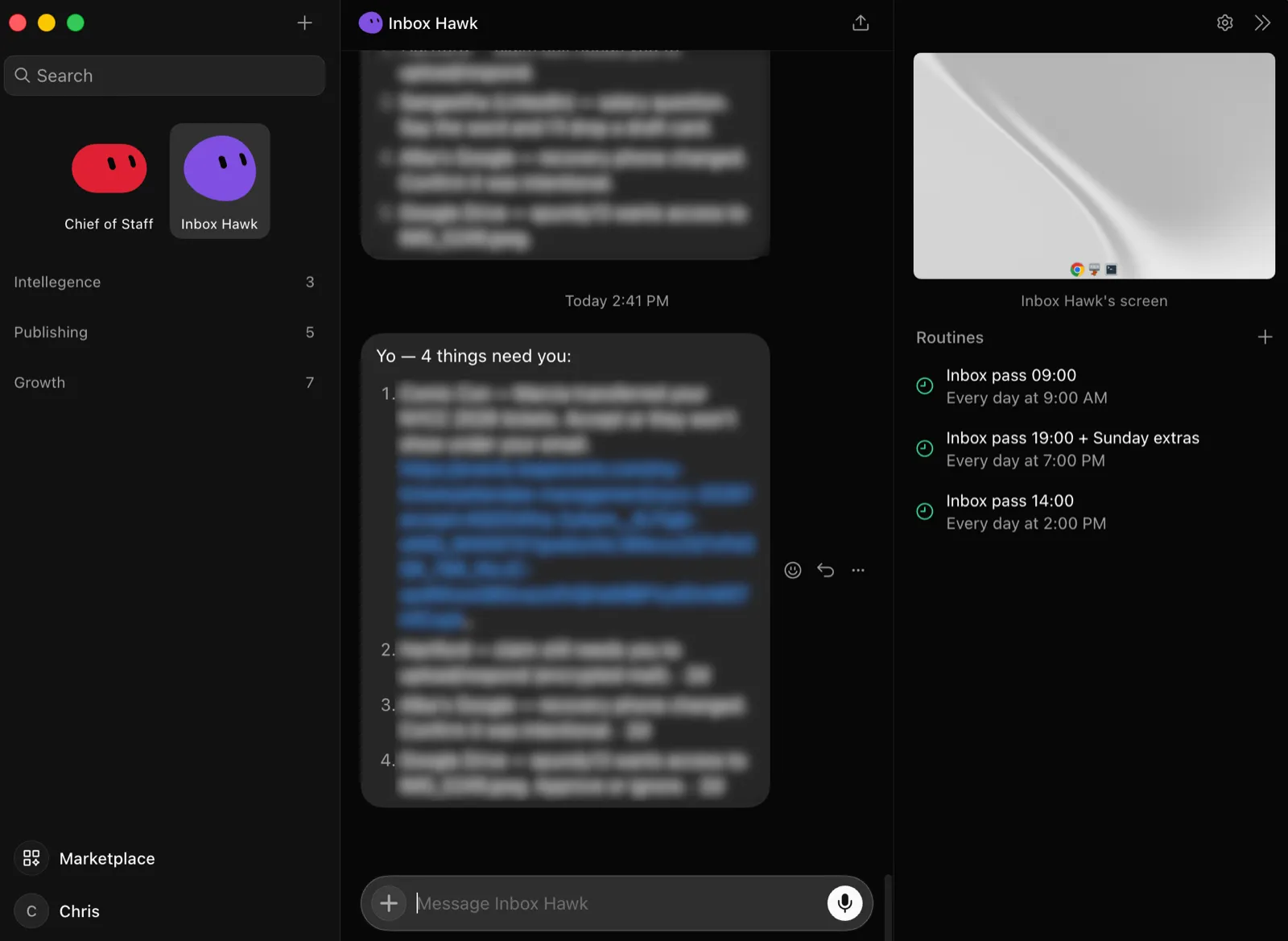Add a new routine with the plus icon

click(1265, 337)
